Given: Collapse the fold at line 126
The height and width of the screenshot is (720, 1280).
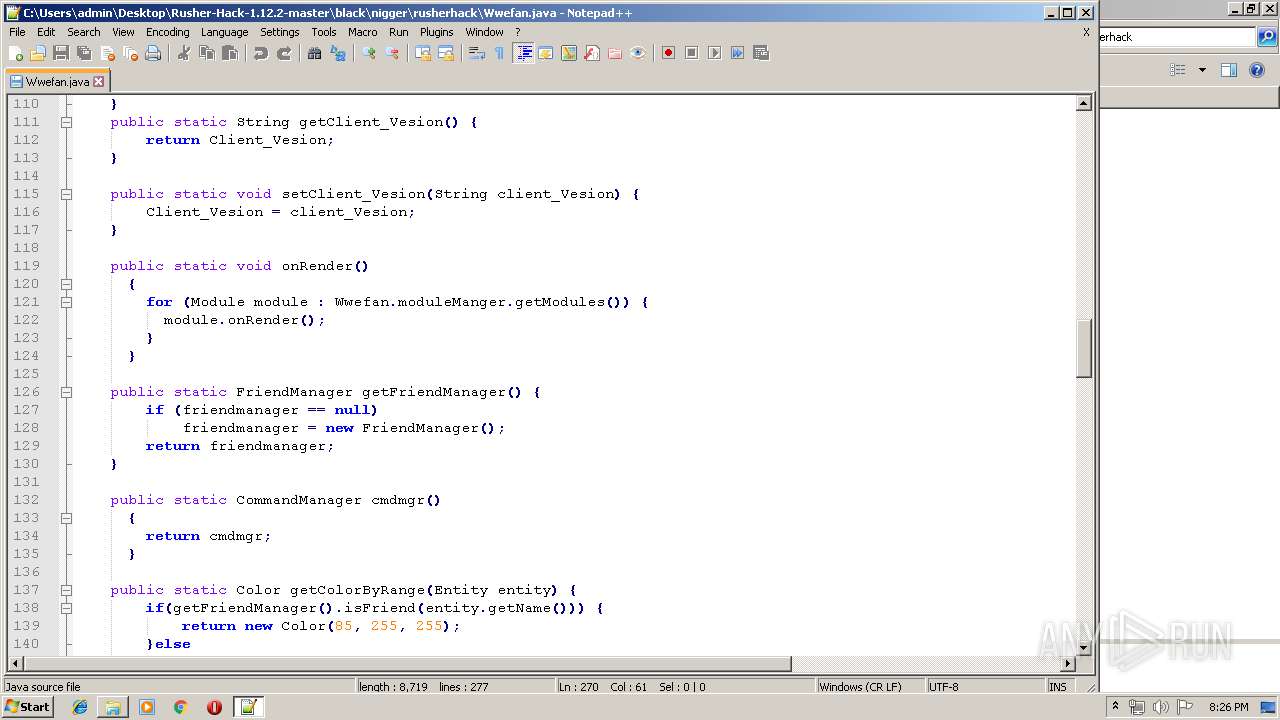Looking at the screenshot, I should (66, 392).
